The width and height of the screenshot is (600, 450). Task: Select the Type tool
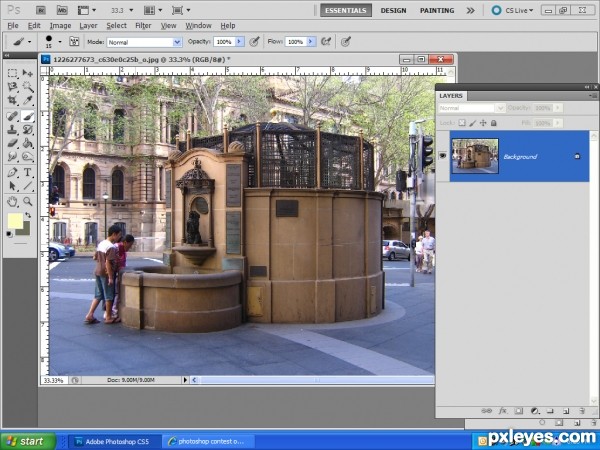tap(28, 172)
